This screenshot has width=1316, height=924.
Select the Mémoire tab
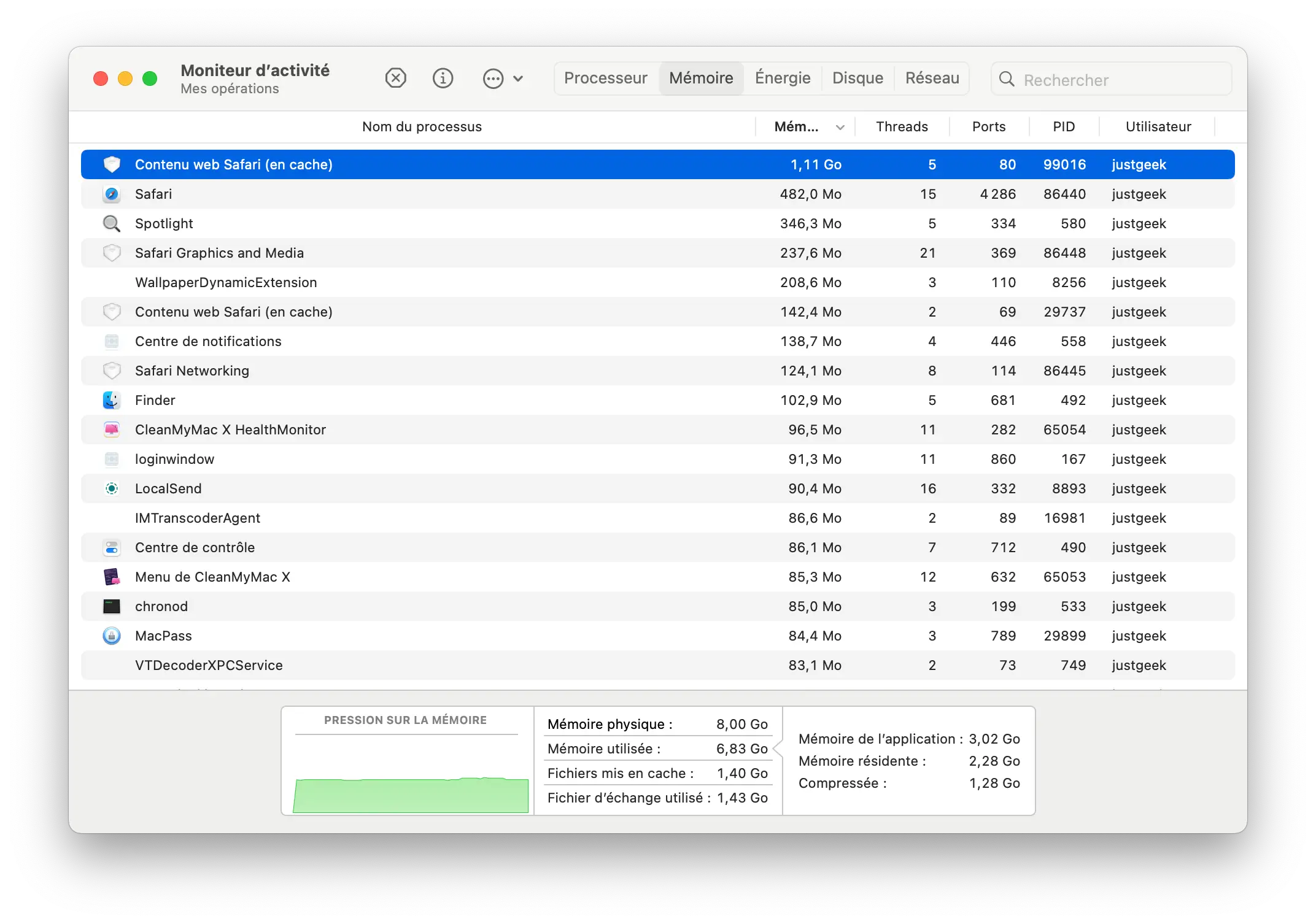point(701,79)
